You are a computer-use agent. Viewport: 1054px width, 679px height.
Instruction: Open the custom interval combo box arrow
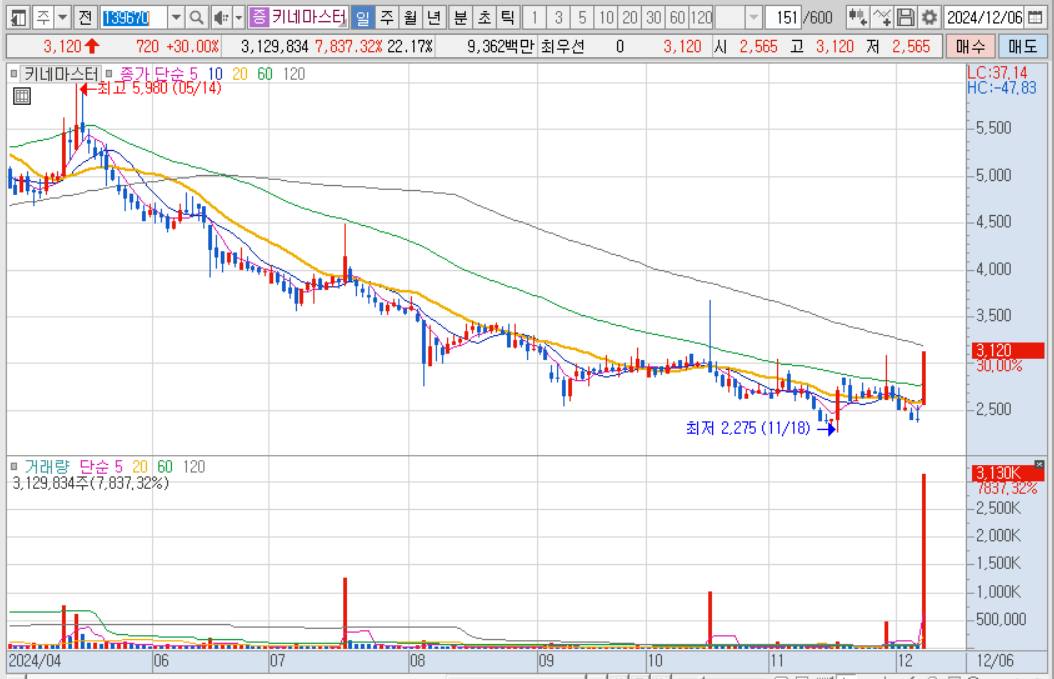[x=754, y=17]
